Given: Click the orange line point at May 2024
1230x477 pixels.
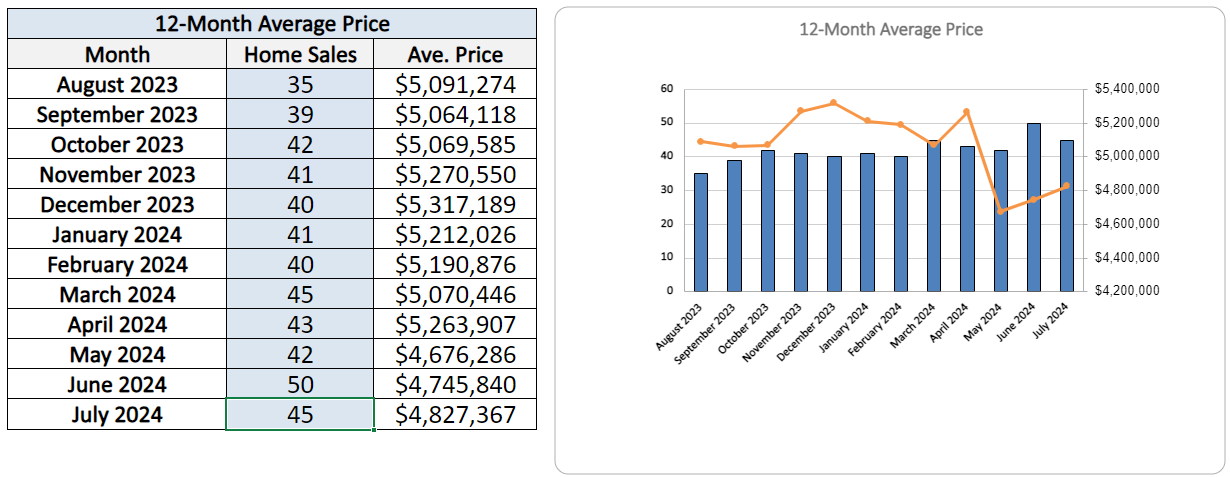Looking at the screenshot, I should click(x=1001, y=211).
